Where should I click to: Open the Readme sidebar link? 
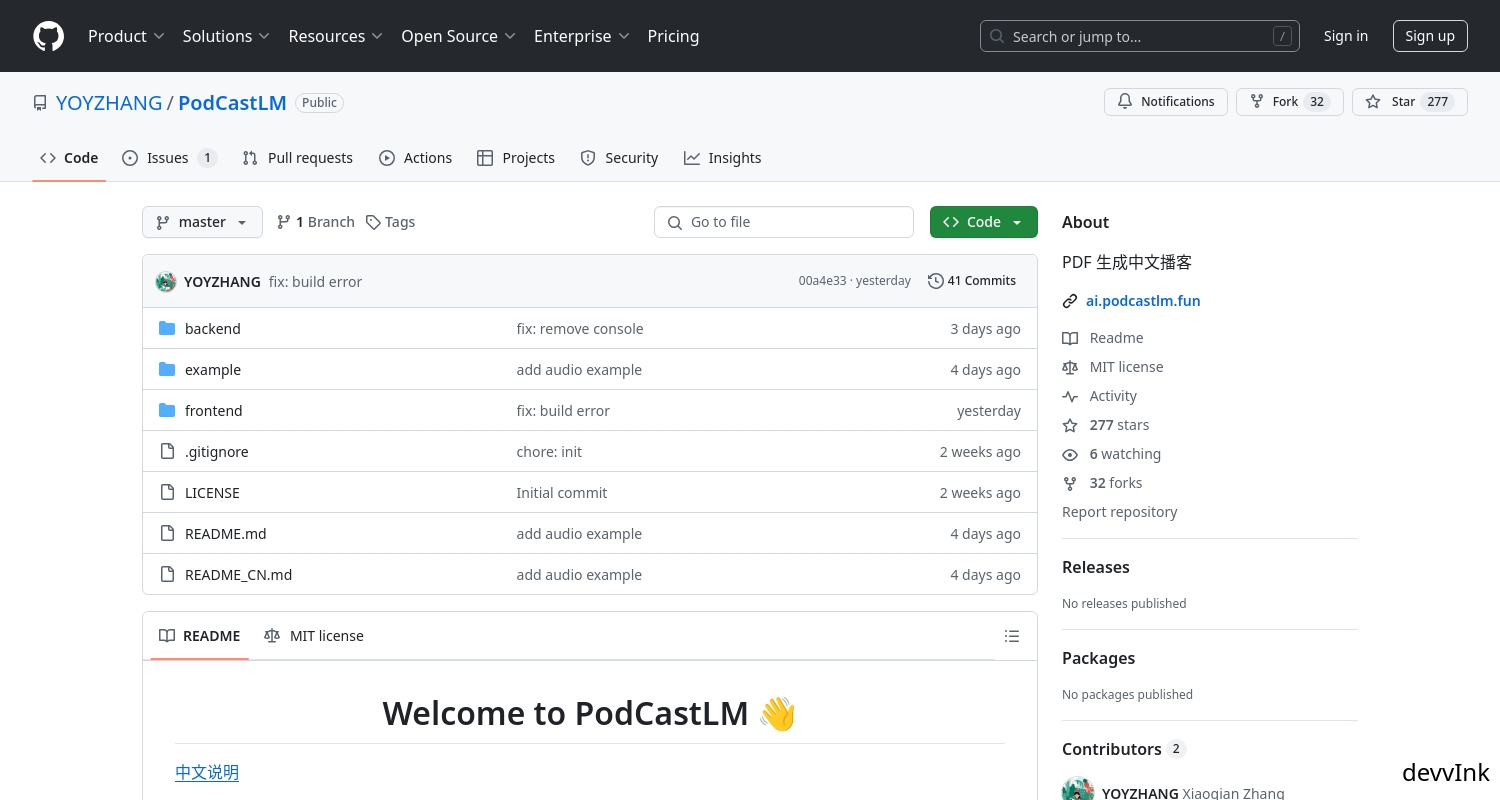tap(1103, 338)
